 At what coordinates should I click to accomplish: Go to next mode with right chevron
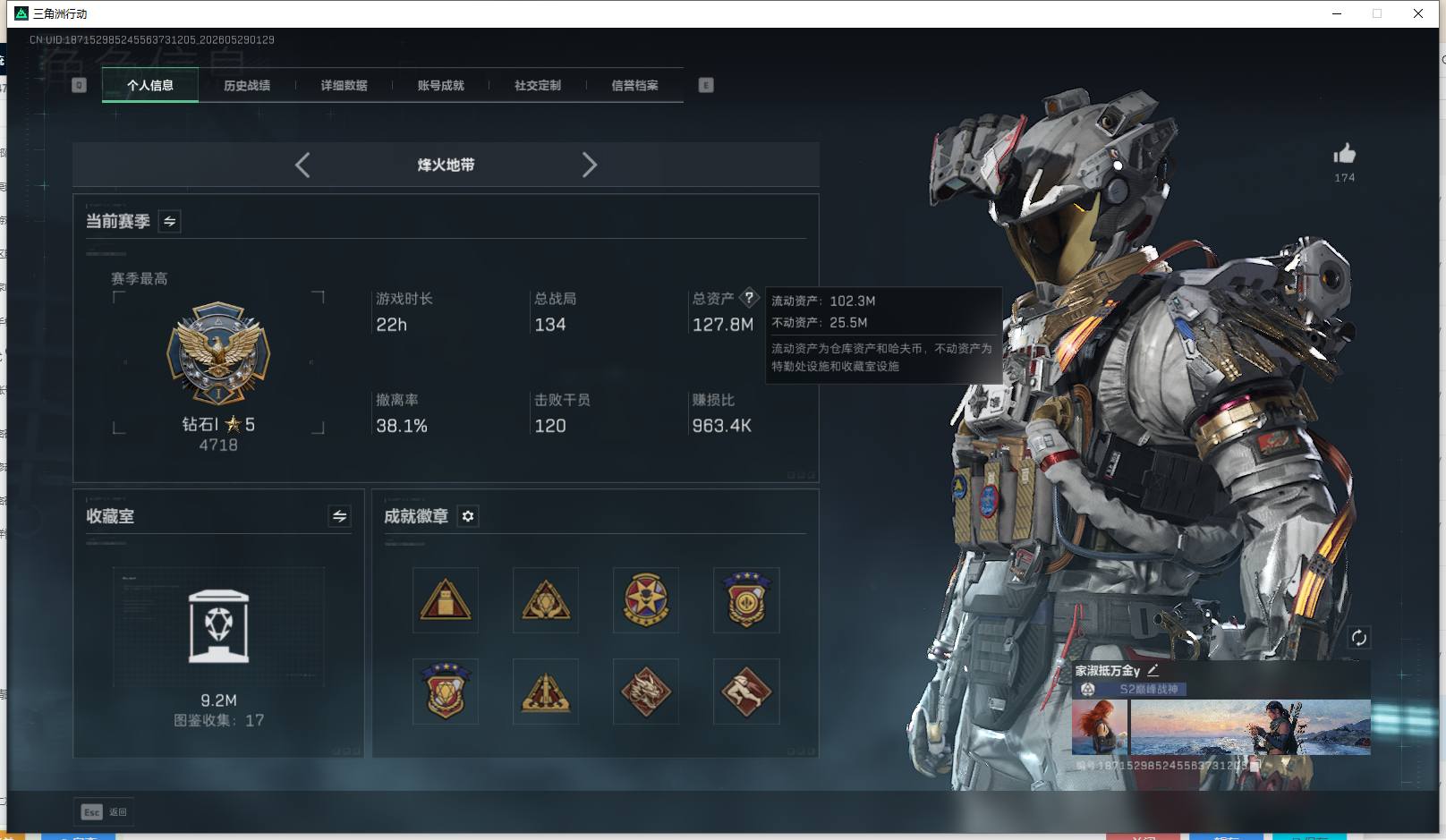[x=589, y=165]
